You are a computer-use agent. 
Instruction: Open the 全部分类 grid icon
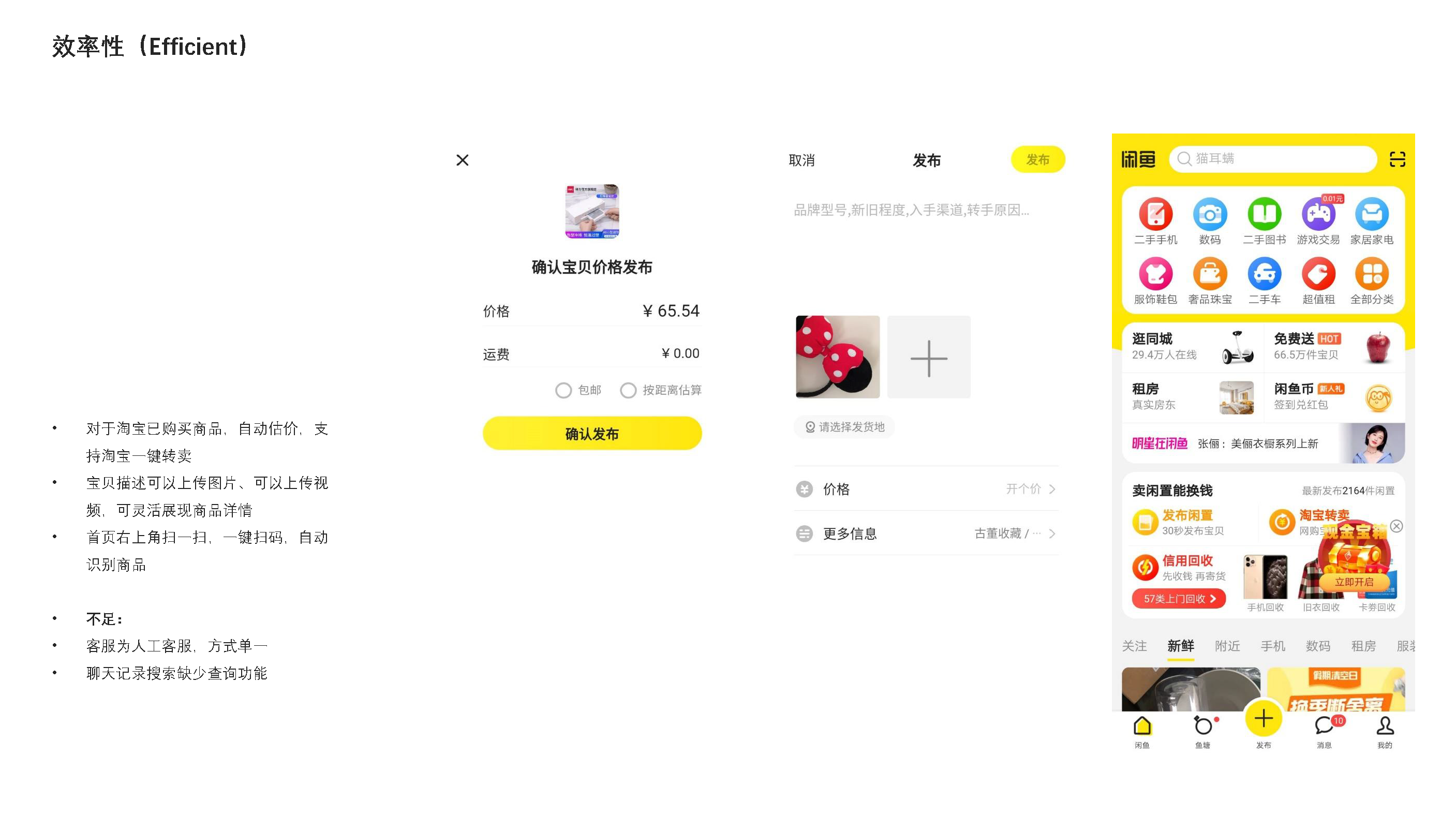pos(1372,274)
